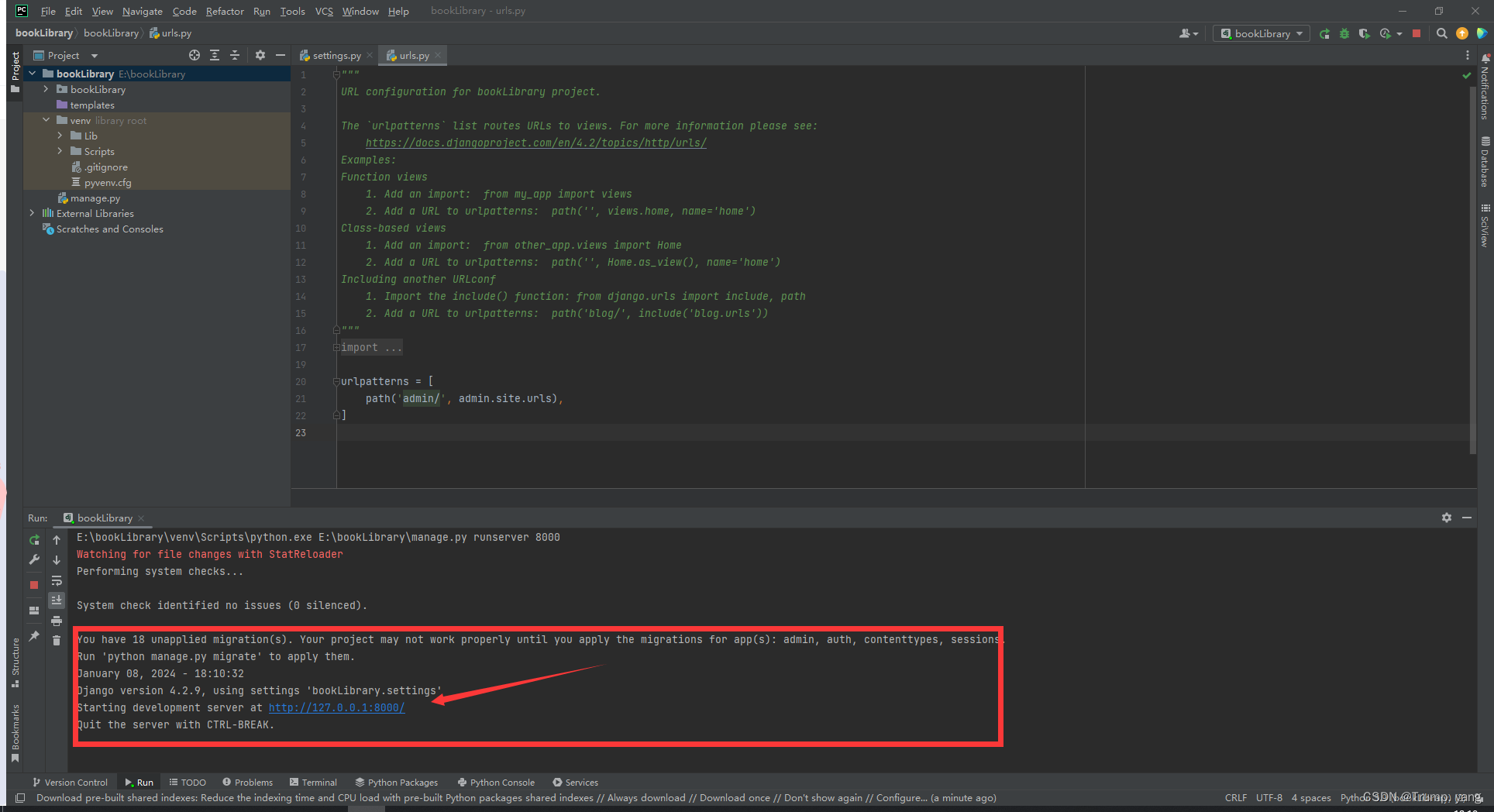The width and height of the screenshot is (1494, 812).
Task: Rerun the bookLibrary server
Action: 34,539
